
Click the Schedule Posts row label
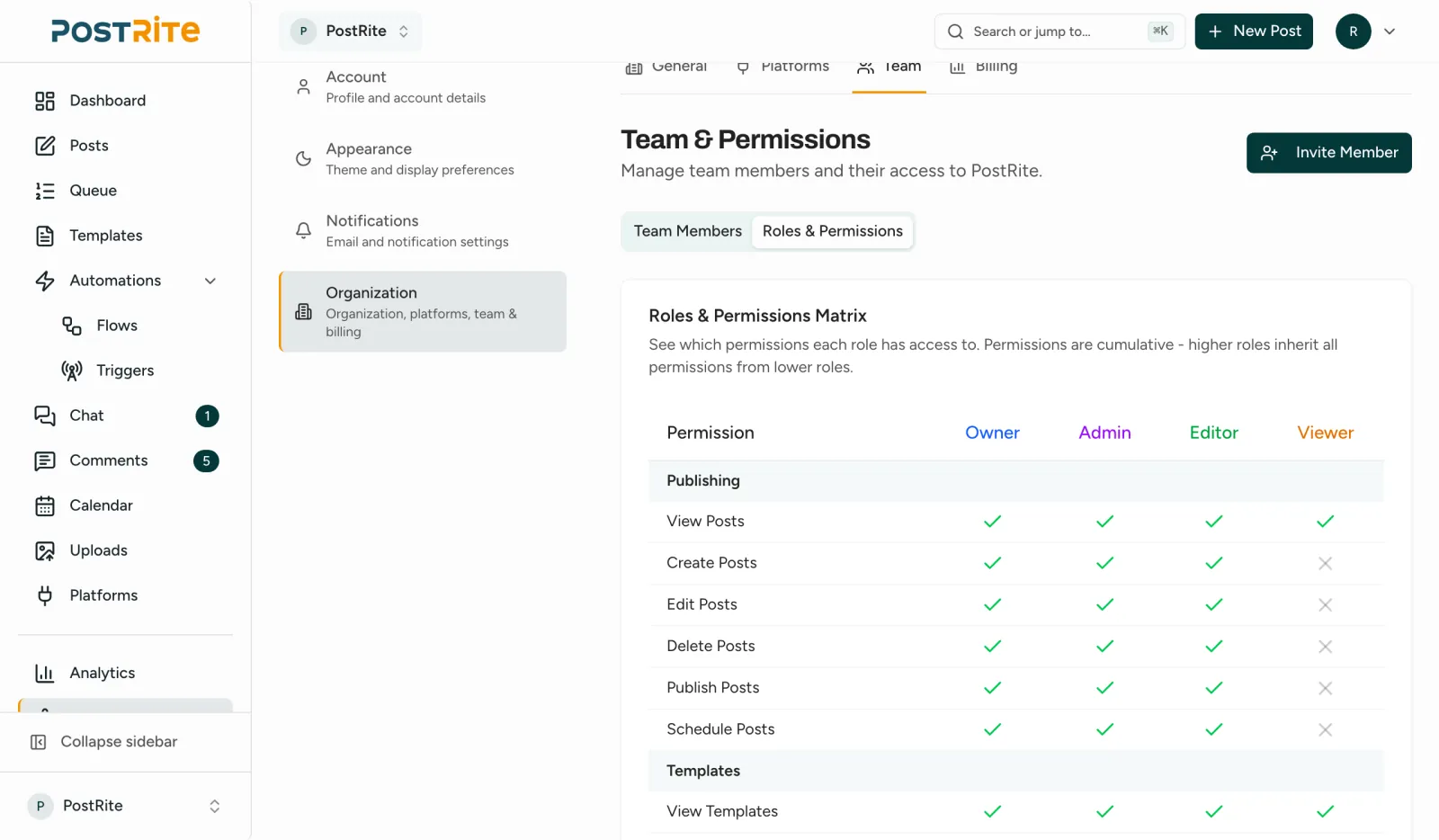(720, 729)
